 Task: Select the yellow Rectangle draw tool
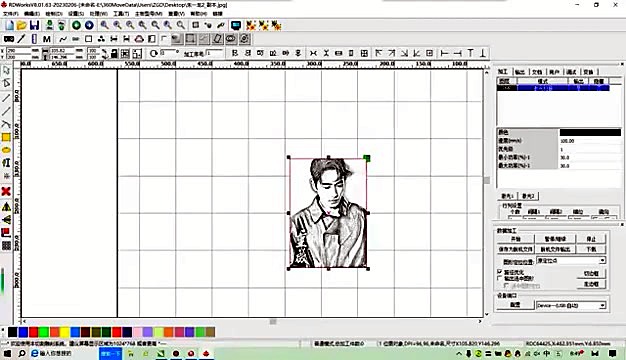pos(6,137)
